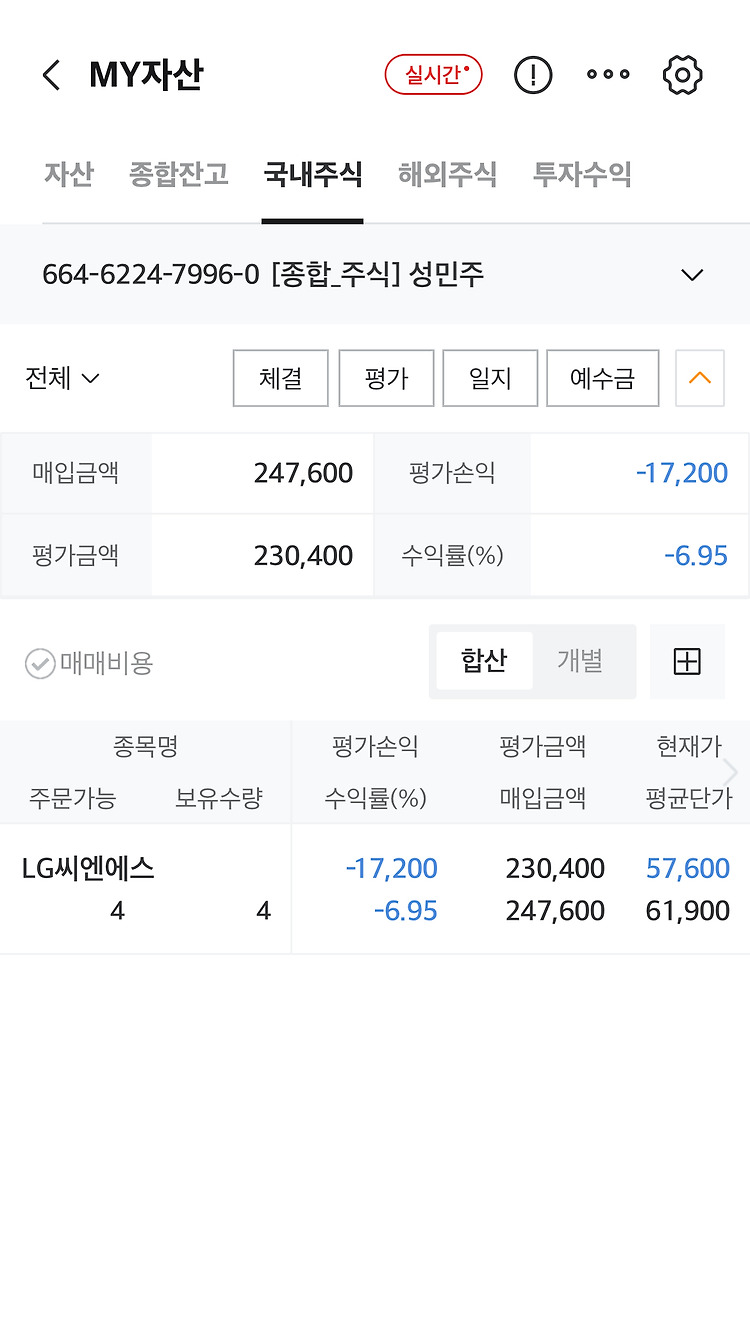Open the 투자수익 tab
The image size is (750, 1328).
(582, 175)
